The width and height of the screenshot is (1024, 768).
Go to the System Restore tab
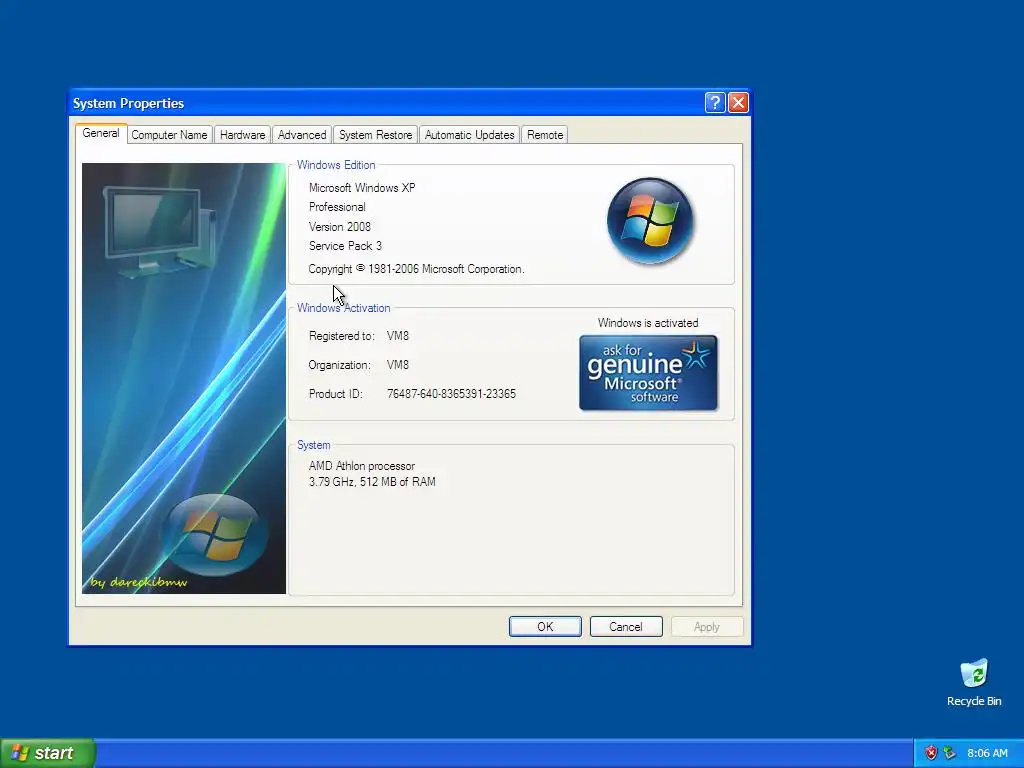(376, 135)
